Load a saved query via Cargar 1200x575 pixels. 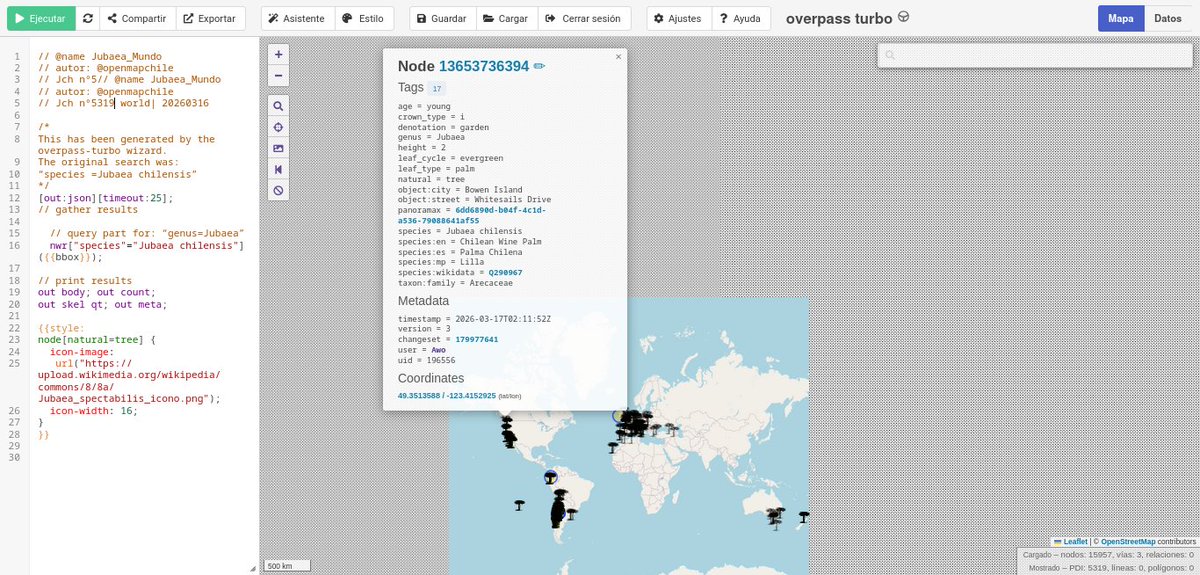coord(505,18)
